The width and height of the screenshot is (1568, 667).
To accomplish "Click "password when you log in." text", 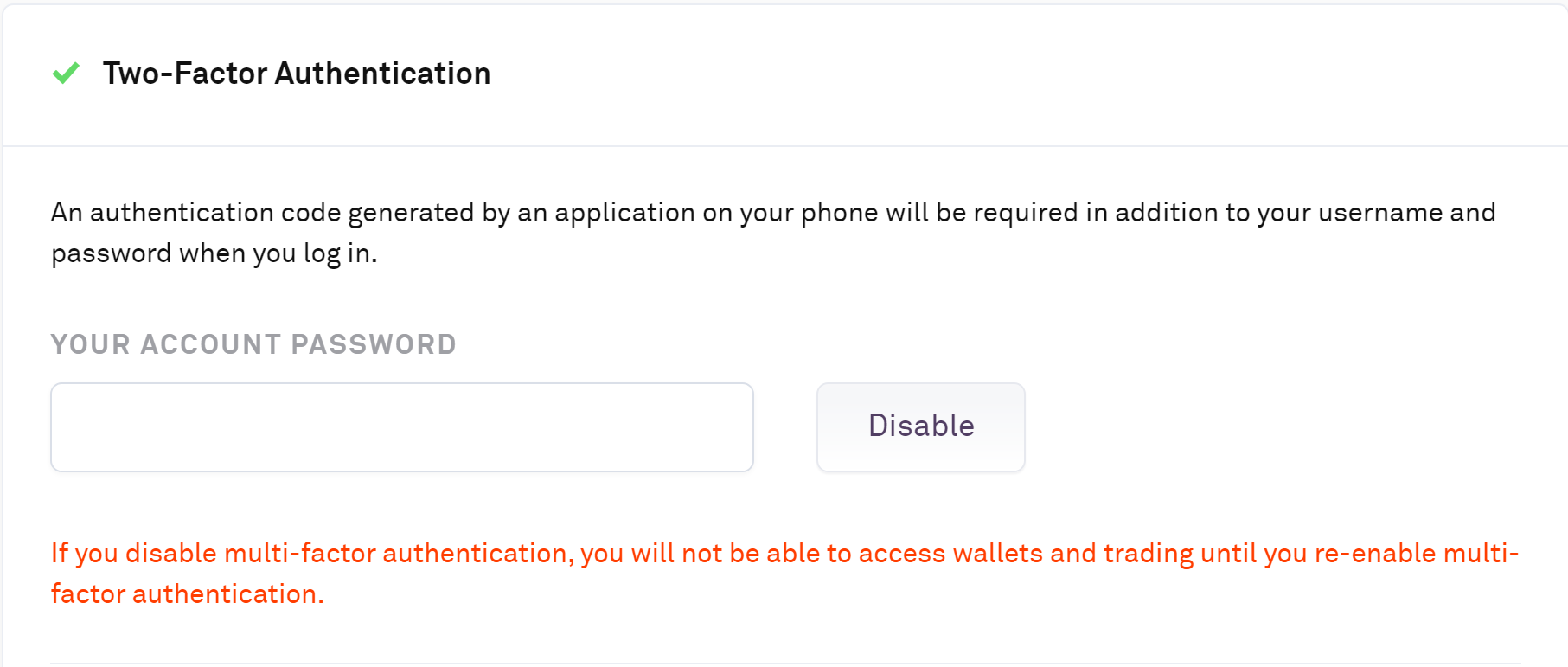I will [x=214, y=253].
